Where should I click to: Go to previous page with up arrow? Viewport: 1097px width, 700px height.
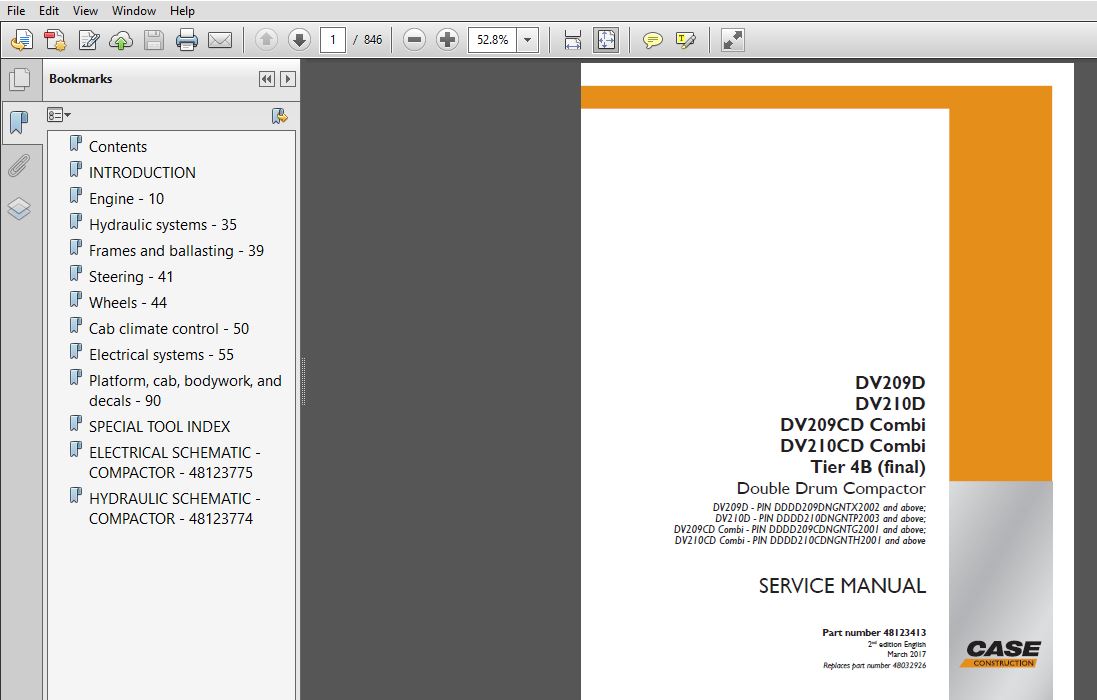coord(266,40)
